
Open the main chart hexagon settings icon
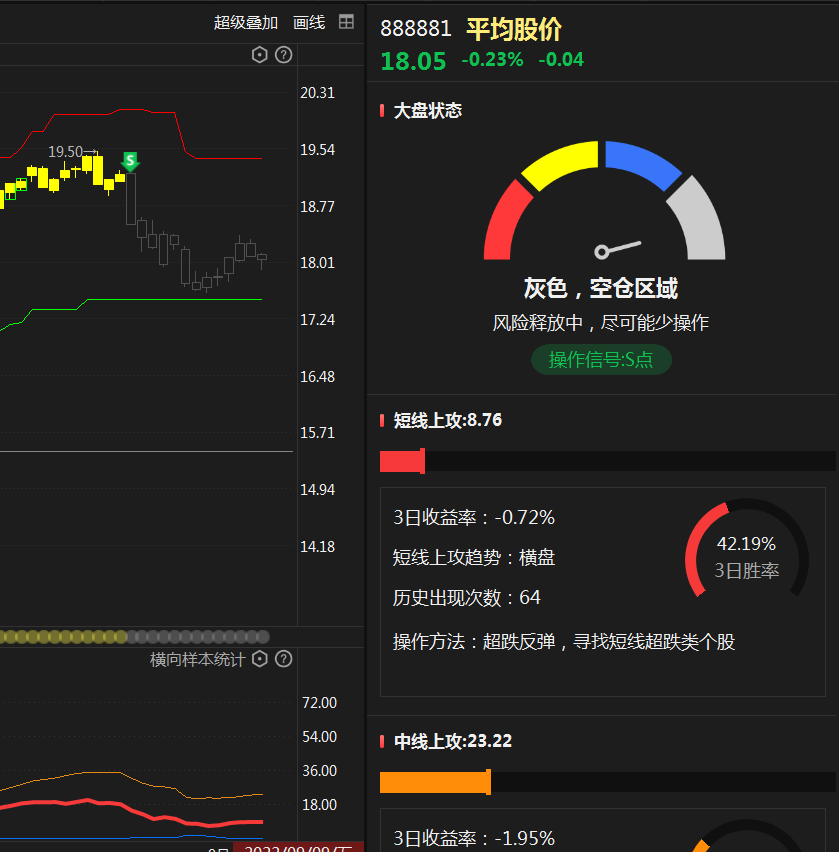coord(260,55)
